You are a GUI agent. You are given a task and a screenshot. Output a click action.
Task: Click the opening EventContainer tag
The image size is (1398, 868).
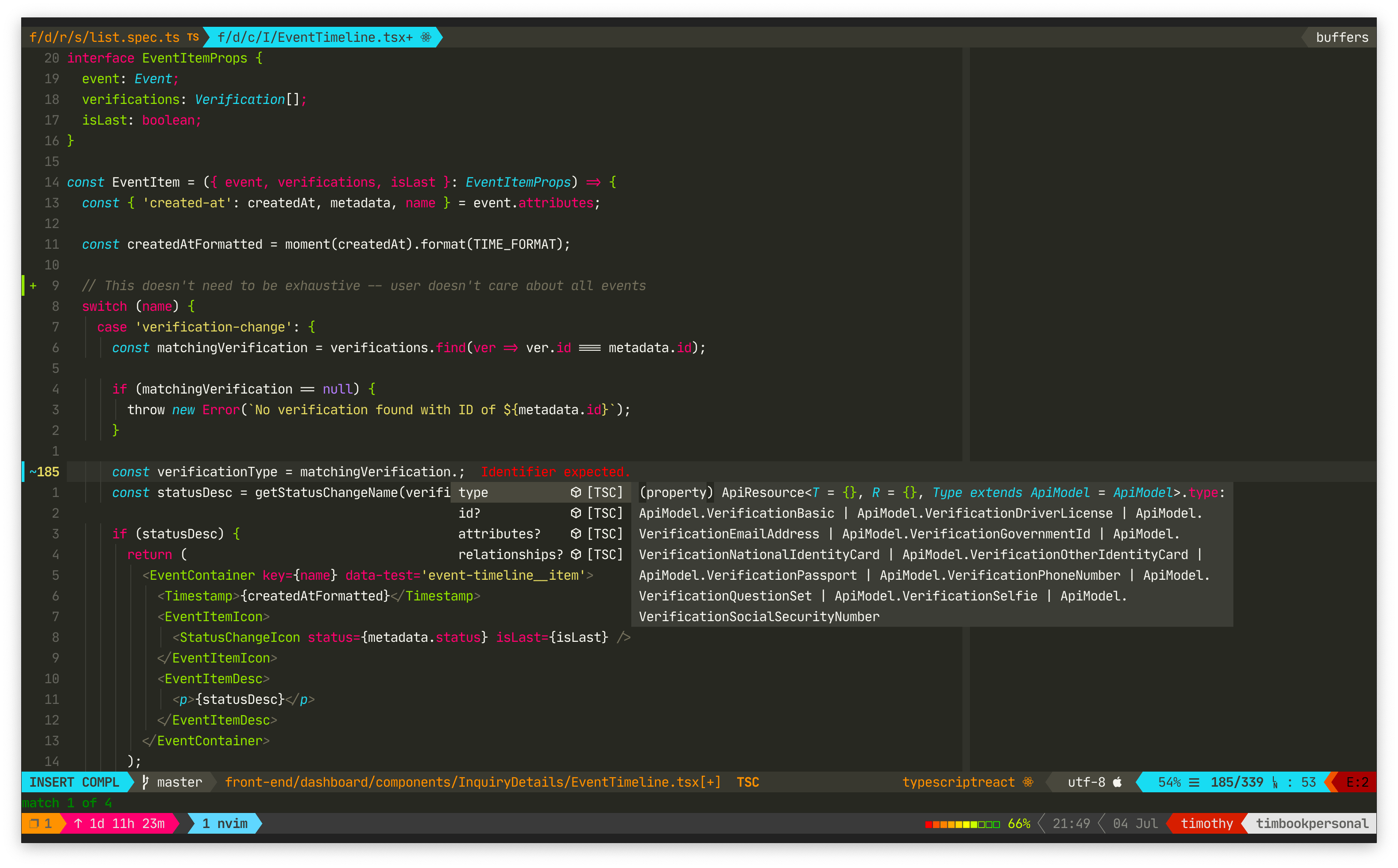(367, 575)
